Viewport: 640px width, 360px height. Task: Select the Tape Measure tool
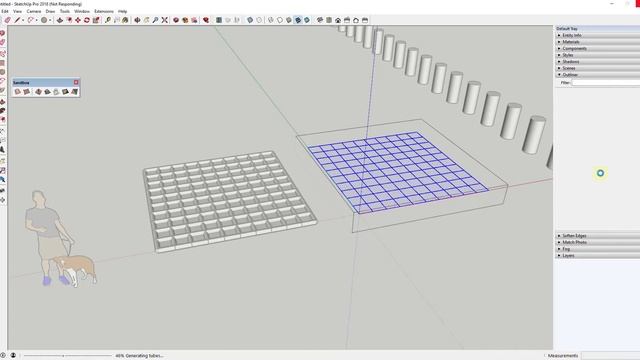(x=107, y=20)
